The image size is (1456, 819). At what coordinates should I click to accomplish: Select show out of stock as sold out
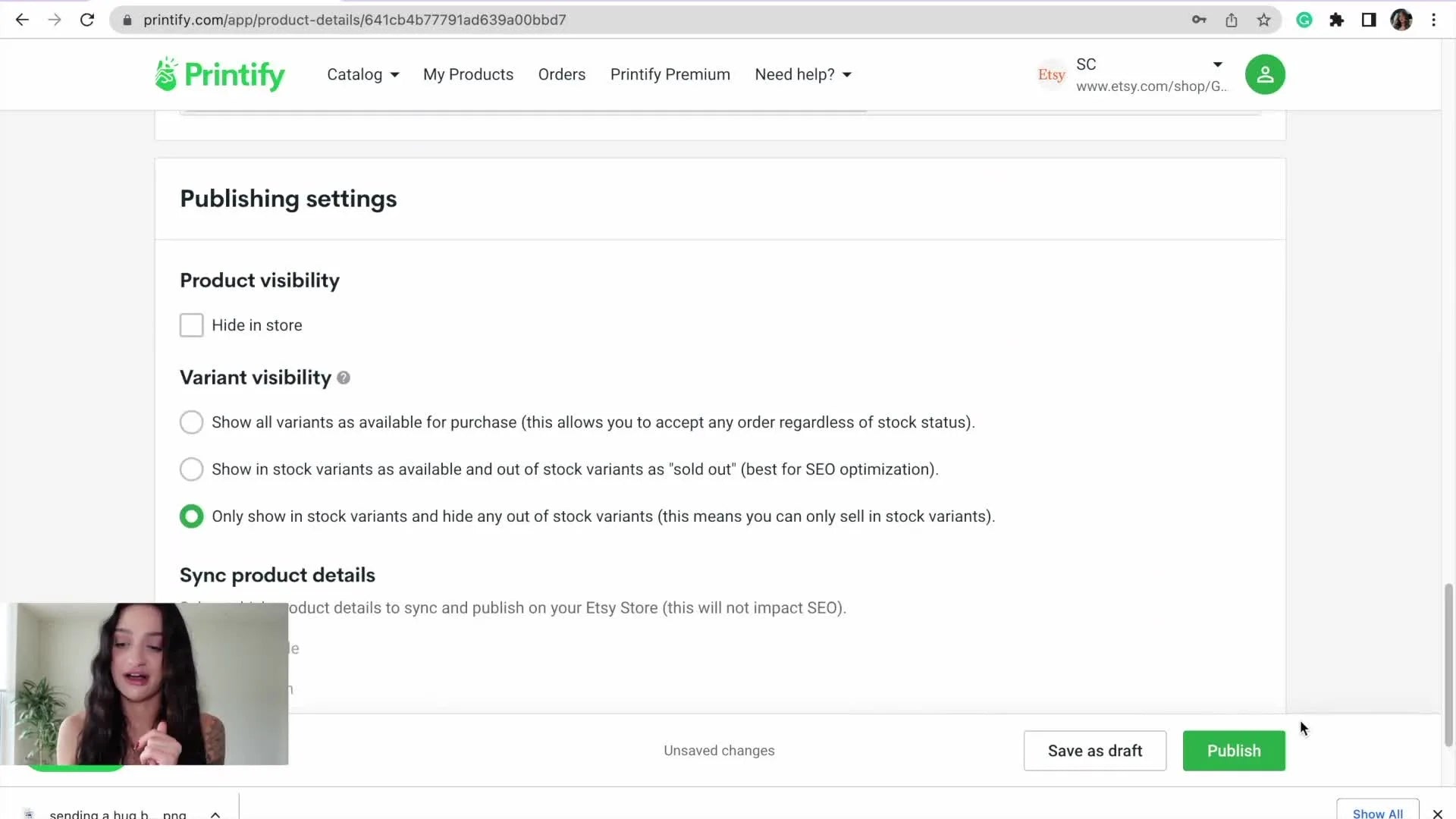click(191, 469)
